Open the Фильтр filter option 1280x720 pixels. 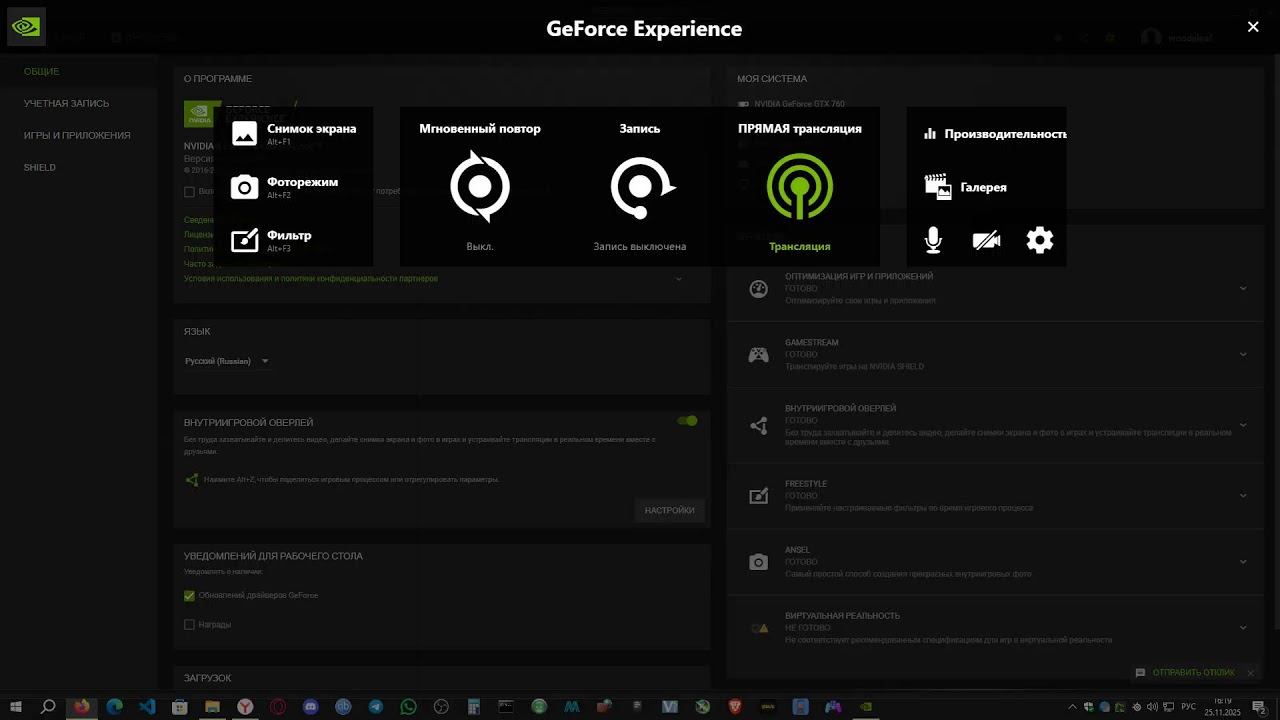pyautogui.click(x=271, y=240)
